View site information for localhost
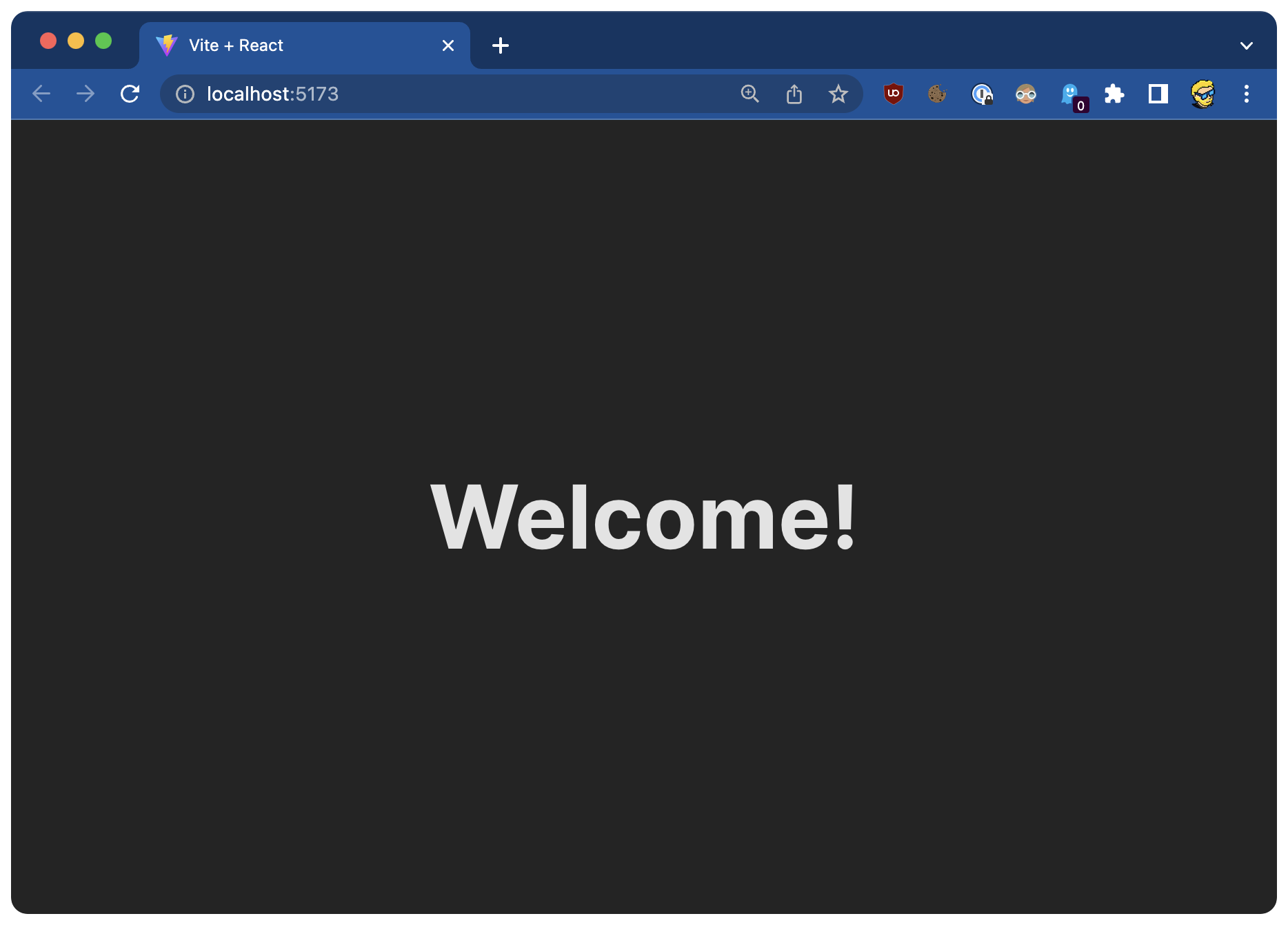Image resolution: width=1288 pixels, height=925 pixels. pos(185,94)
